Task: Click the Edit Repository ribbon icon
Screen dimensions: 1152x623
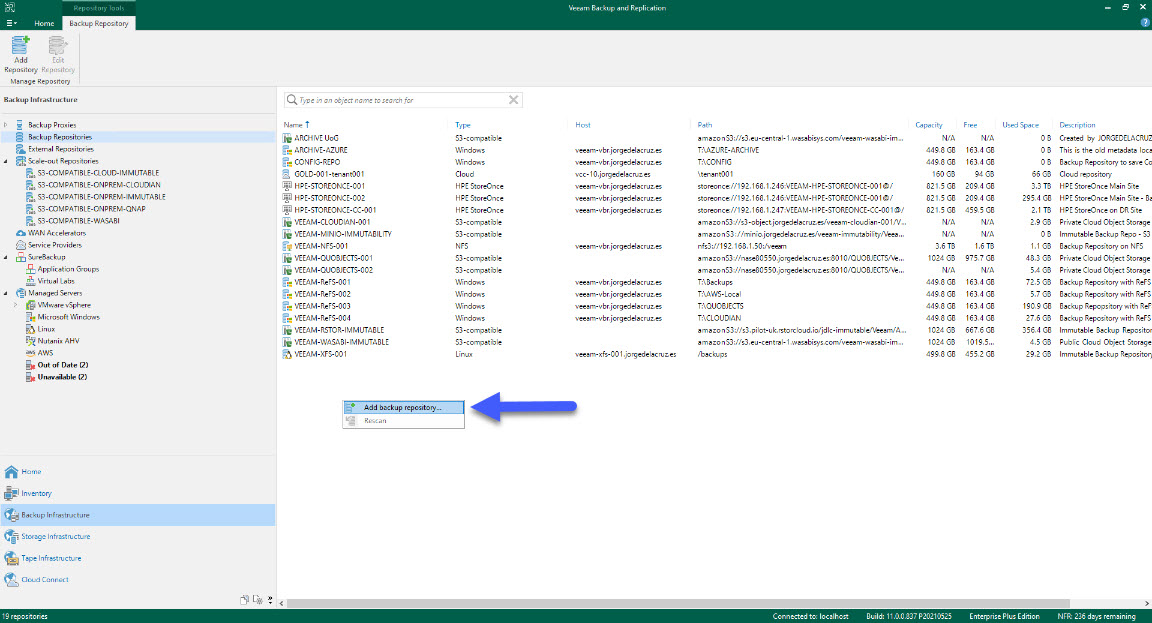Action: [57, 51]
